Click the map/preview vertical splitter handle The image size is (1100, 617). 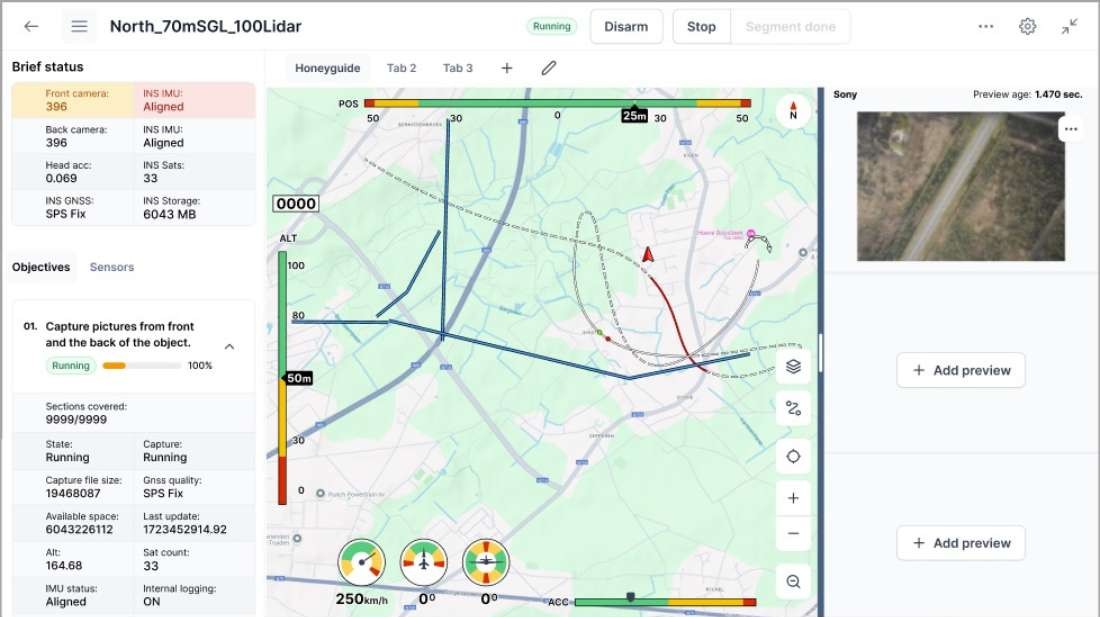[x=820, y=352]
